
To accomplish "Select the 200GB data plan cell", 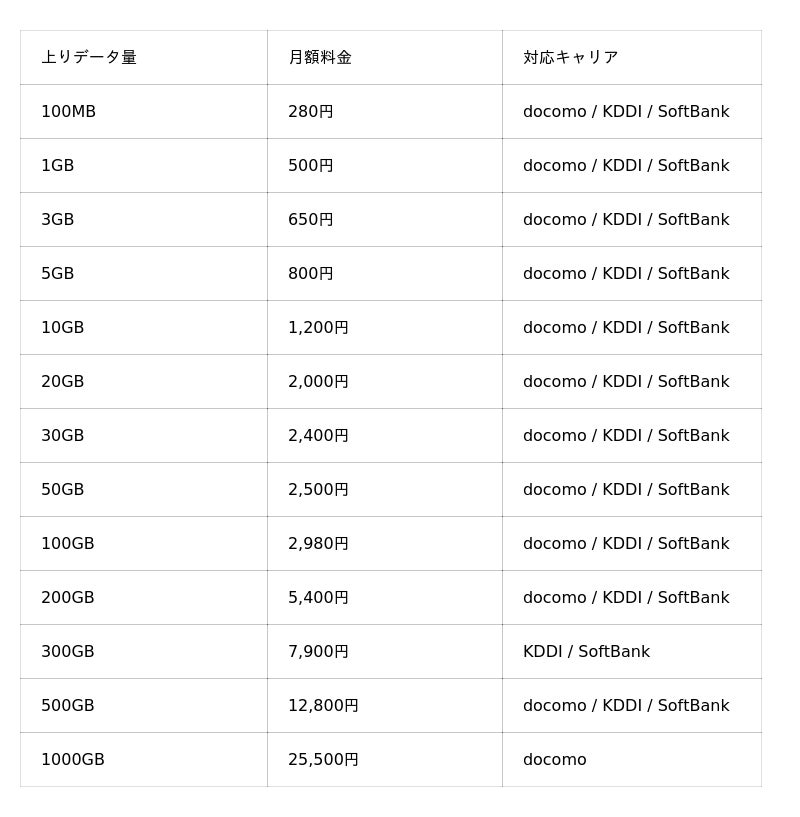I will click(144, 598).
